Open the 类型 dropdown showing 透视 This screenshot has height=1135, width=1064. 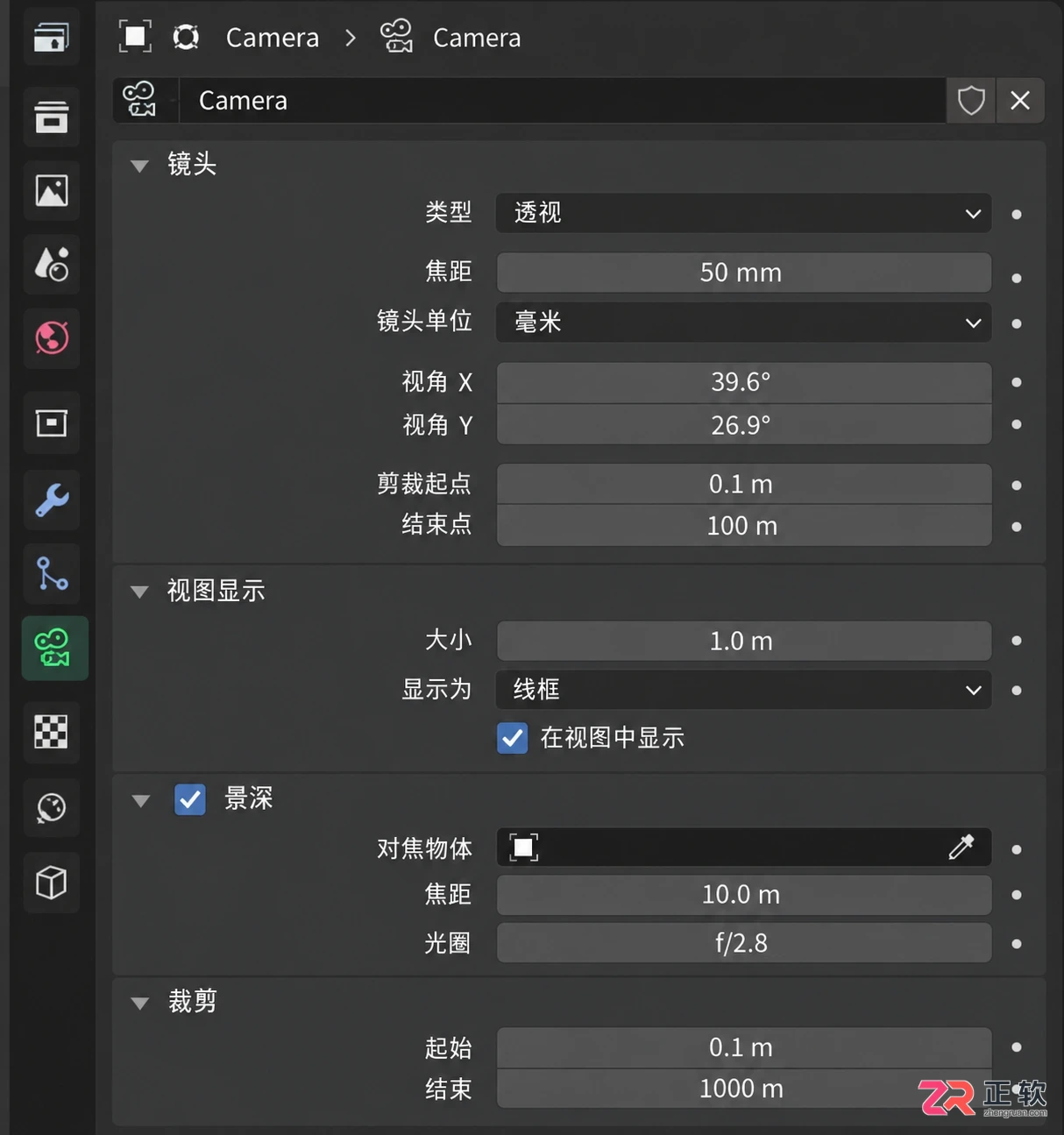[744, 213]
